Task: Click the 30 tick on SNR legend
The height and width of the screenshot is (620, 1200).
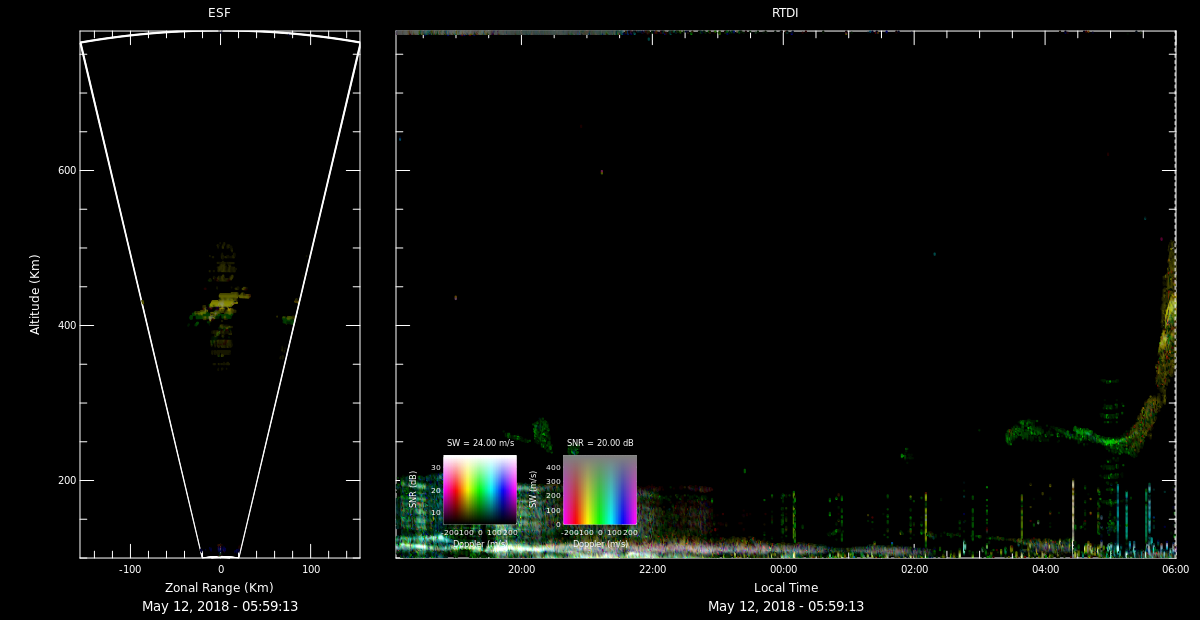Action: [x=436, y=468]
